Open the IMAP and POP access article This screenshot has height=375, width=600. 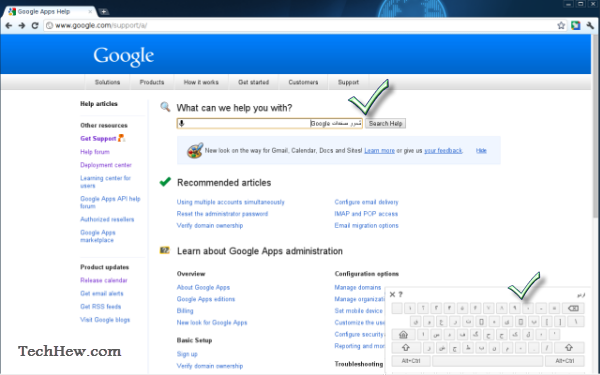366,214
